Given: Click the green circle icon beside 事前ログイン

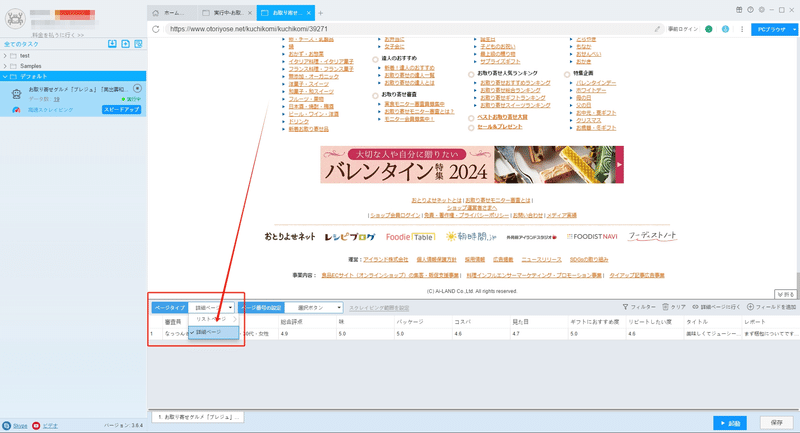Looking at the screenshot, I should tap(709, 29).
